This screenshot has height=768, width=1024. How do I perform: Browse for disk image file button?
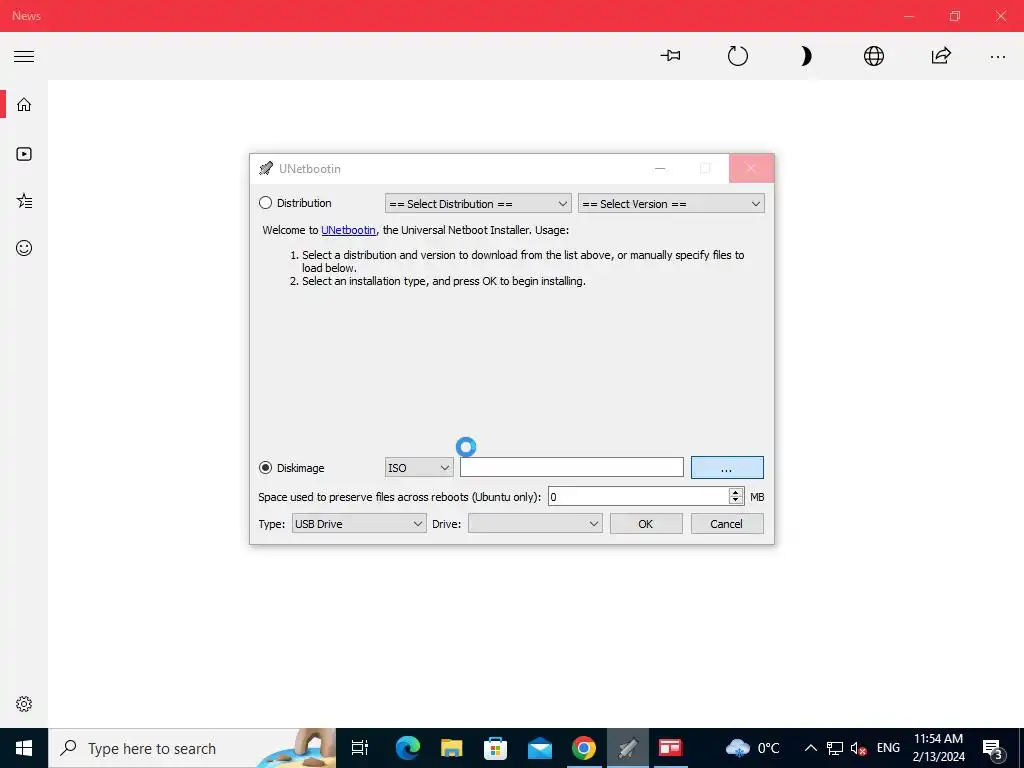click(727, 468)
